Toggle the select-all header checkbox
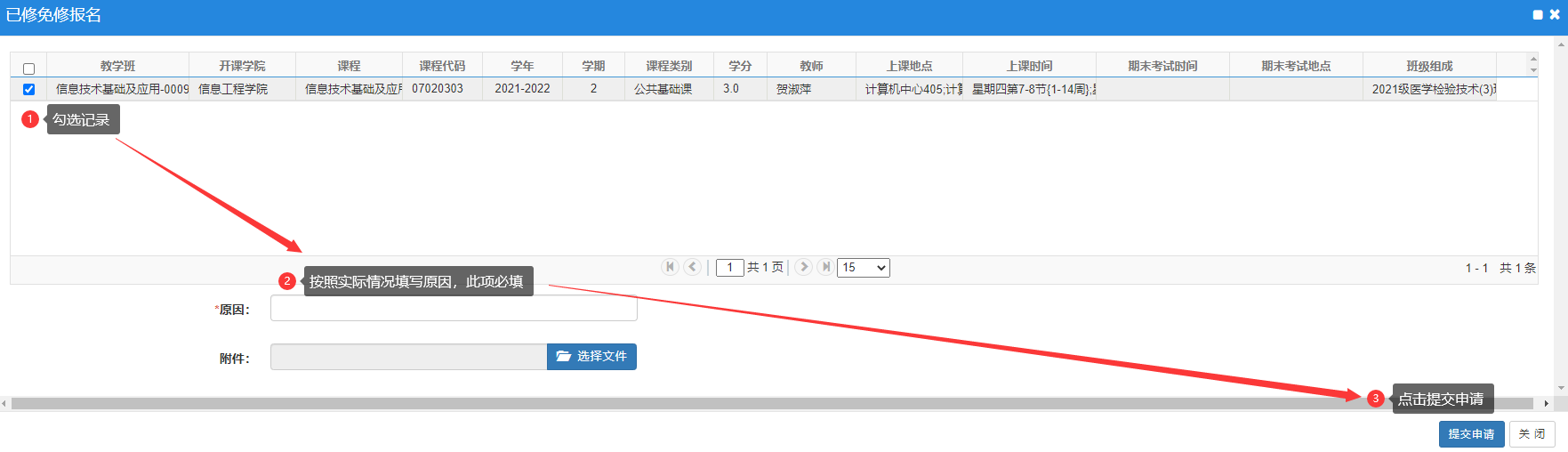1568x452 pixels. coord(28,69)
